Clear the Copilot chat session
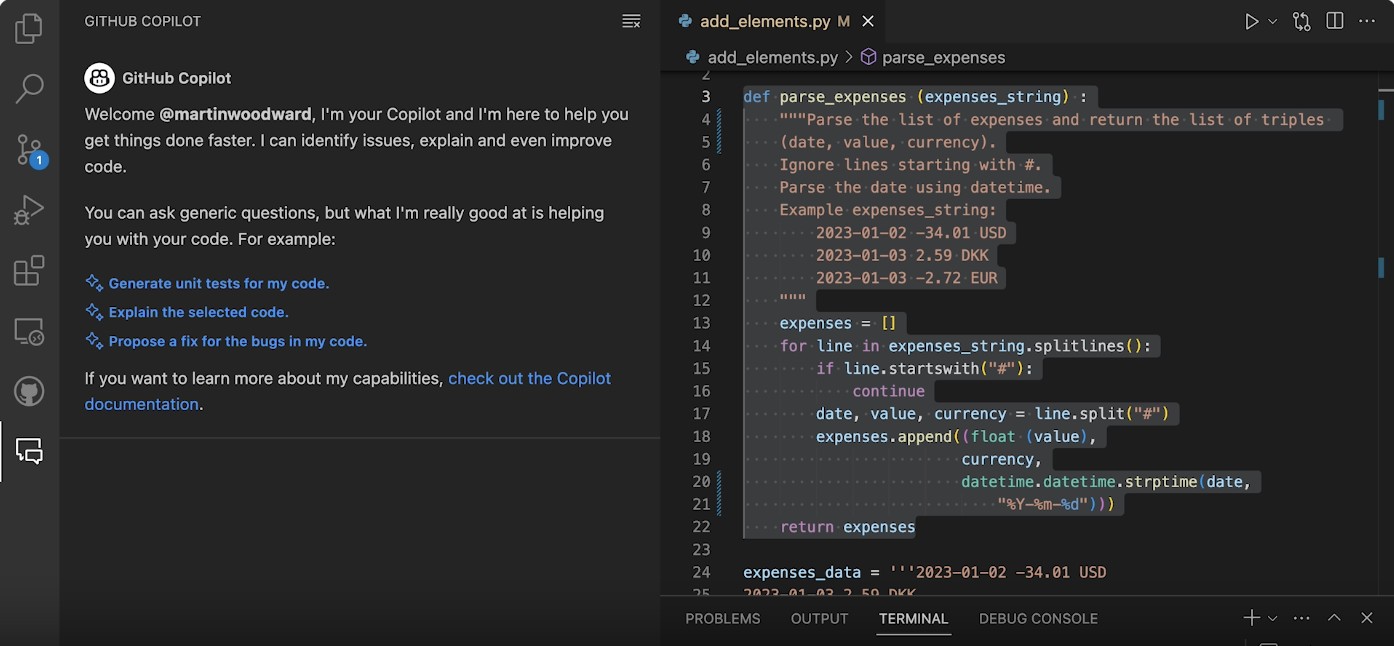 tap(631, 21)
